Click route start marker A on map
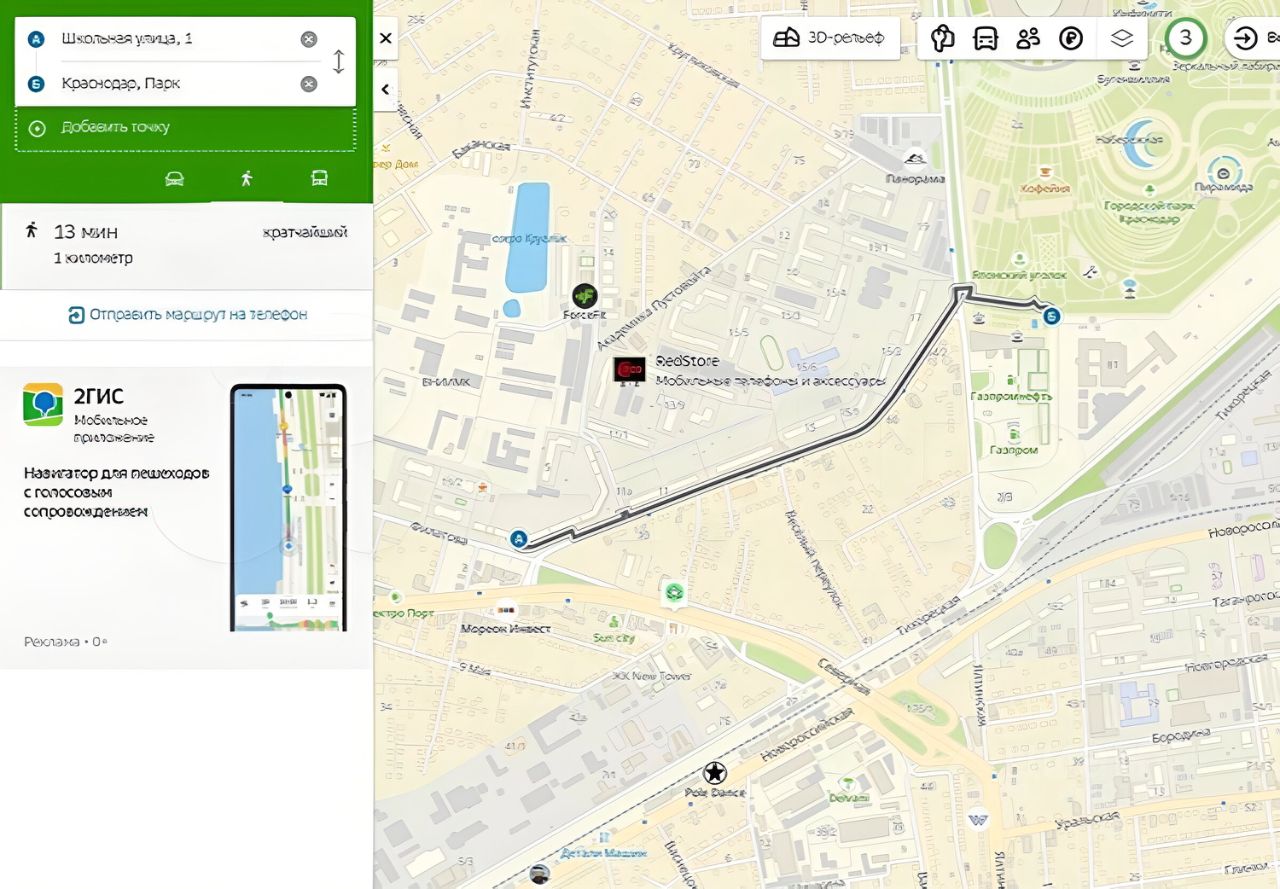 tap(518, 539)
